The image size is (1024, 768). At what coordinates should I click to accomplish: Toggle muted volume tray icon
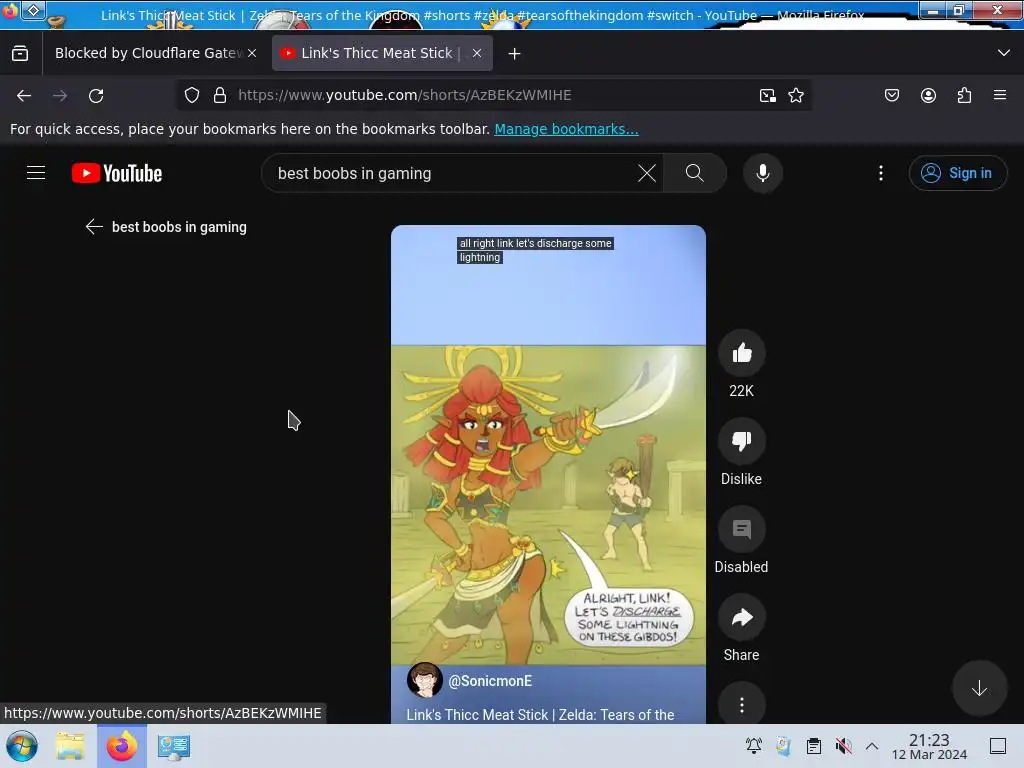[x=843, y=746]
